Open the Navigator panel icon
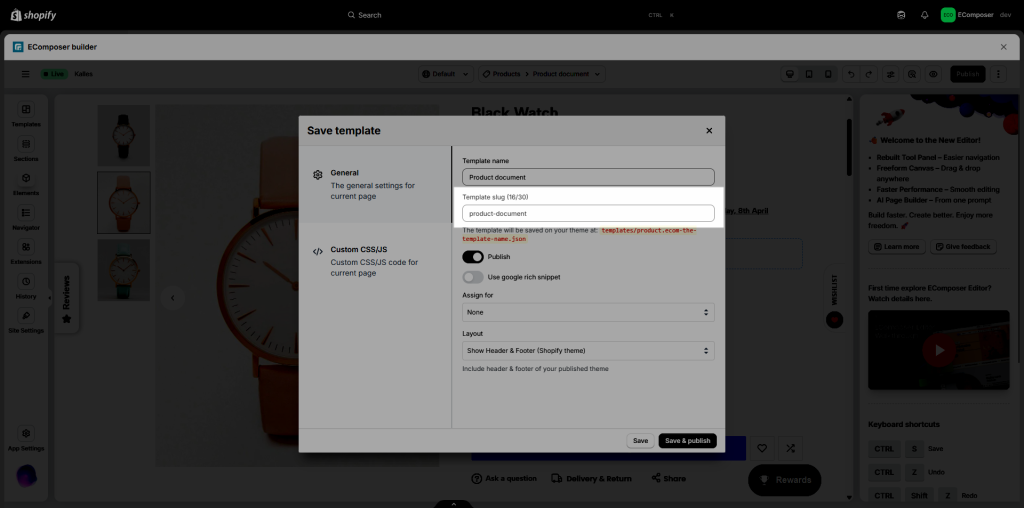The width and height of the screenshot is (1024, 508). (x=26, y=213)
